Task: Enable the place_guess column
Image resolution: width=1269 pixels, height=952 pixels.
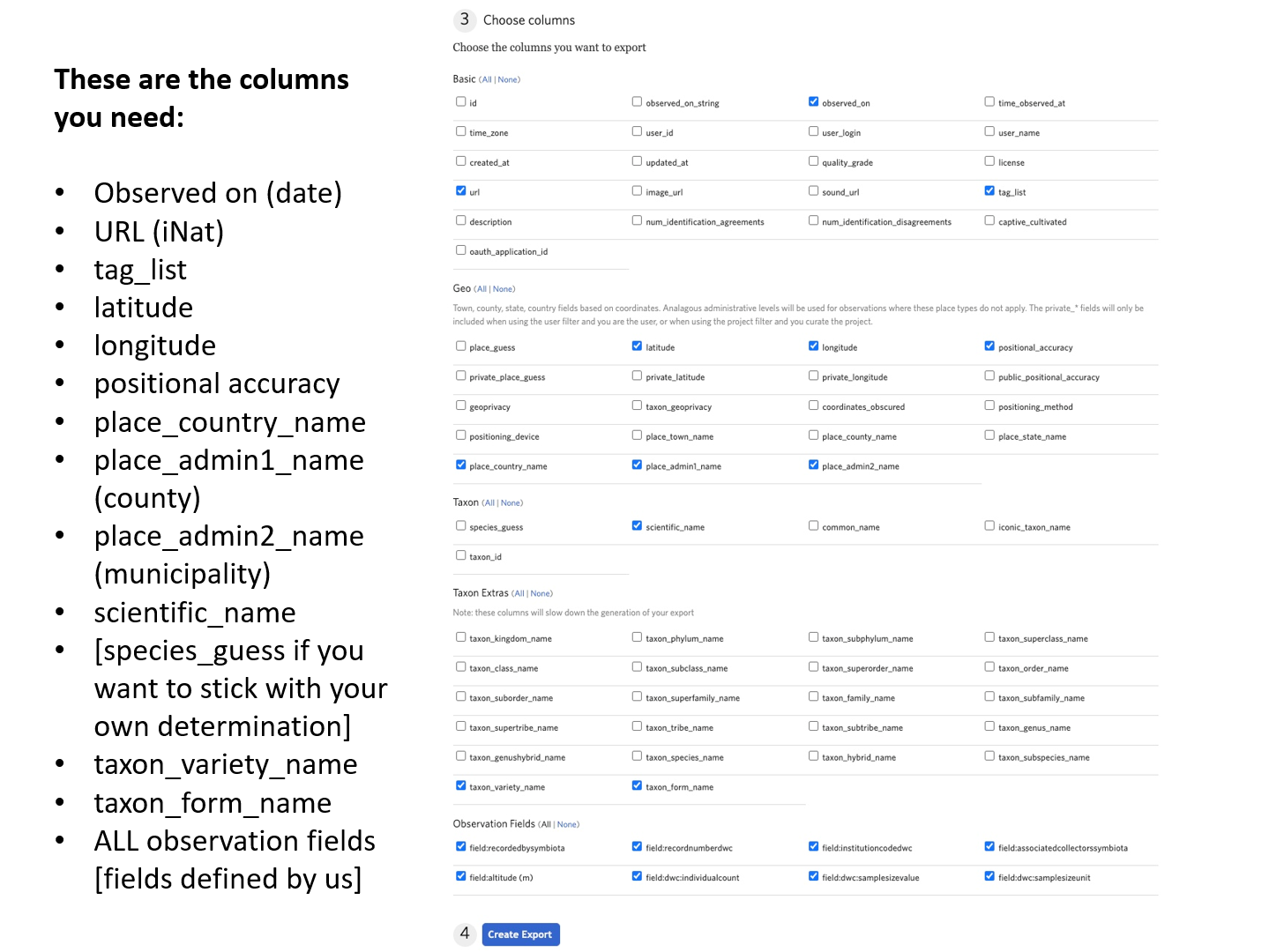Action: point(460,346)
